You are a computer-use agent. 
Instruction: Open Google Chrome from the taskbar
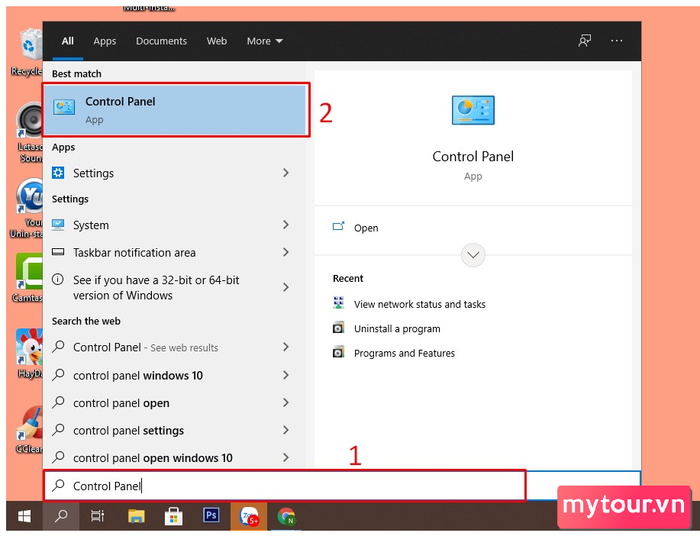pos(286,516)
